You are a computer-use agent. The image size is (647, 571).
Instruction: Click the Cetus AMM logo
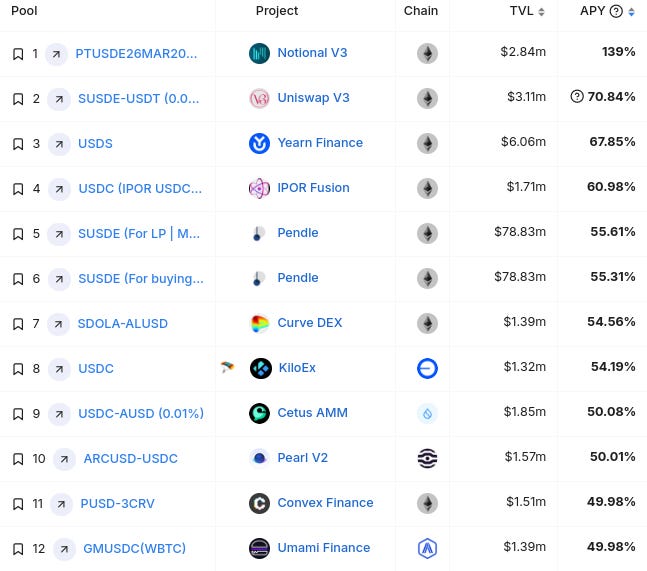[259, 413]
